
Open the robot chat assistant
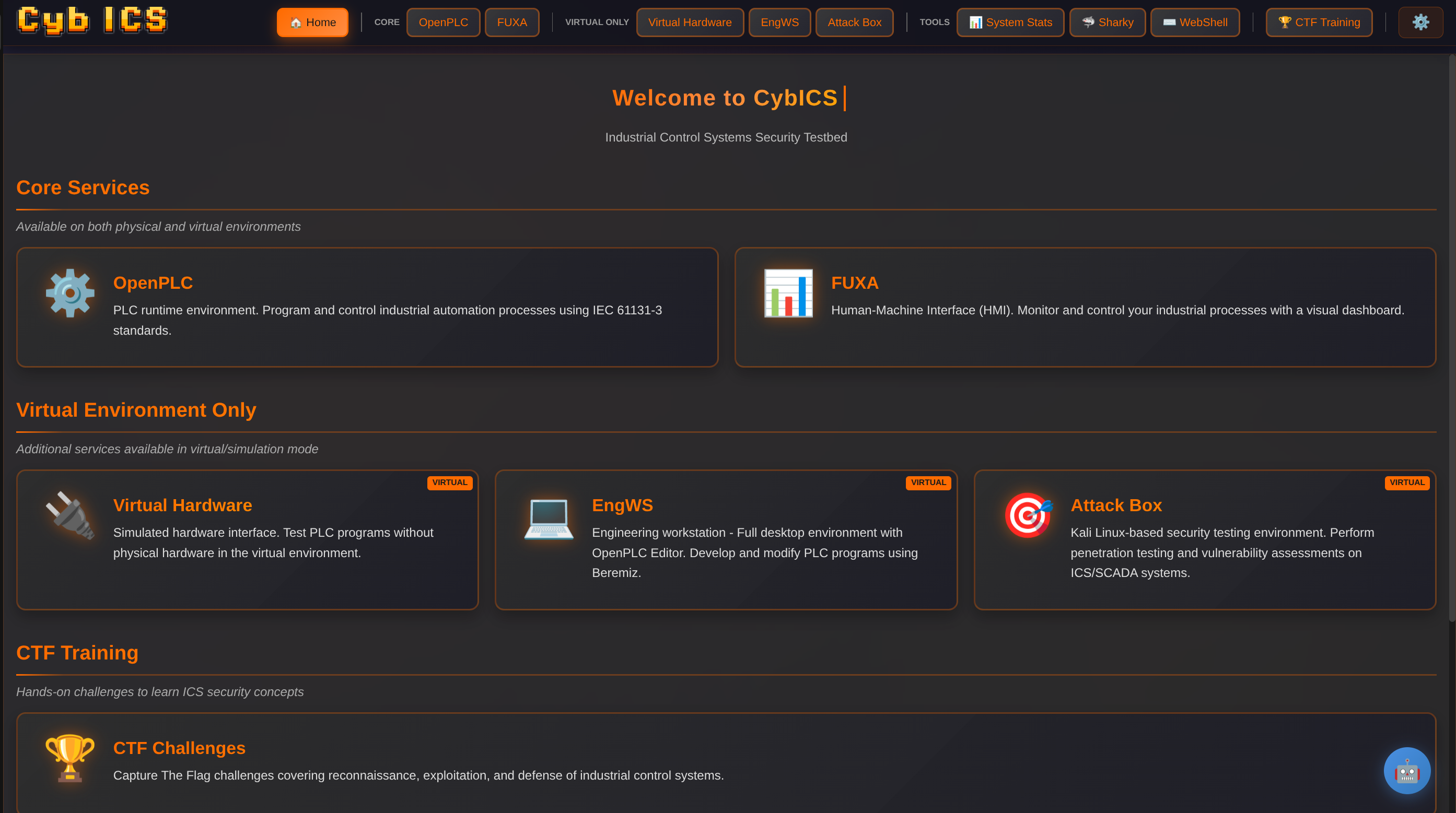1407,770
